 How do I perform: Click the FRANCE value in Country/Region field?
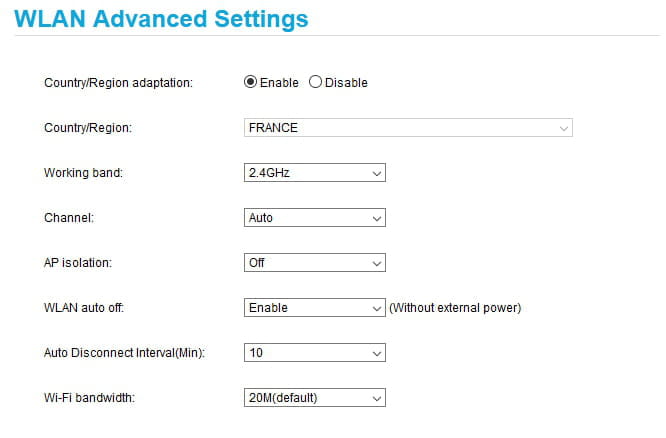[273, 128]
